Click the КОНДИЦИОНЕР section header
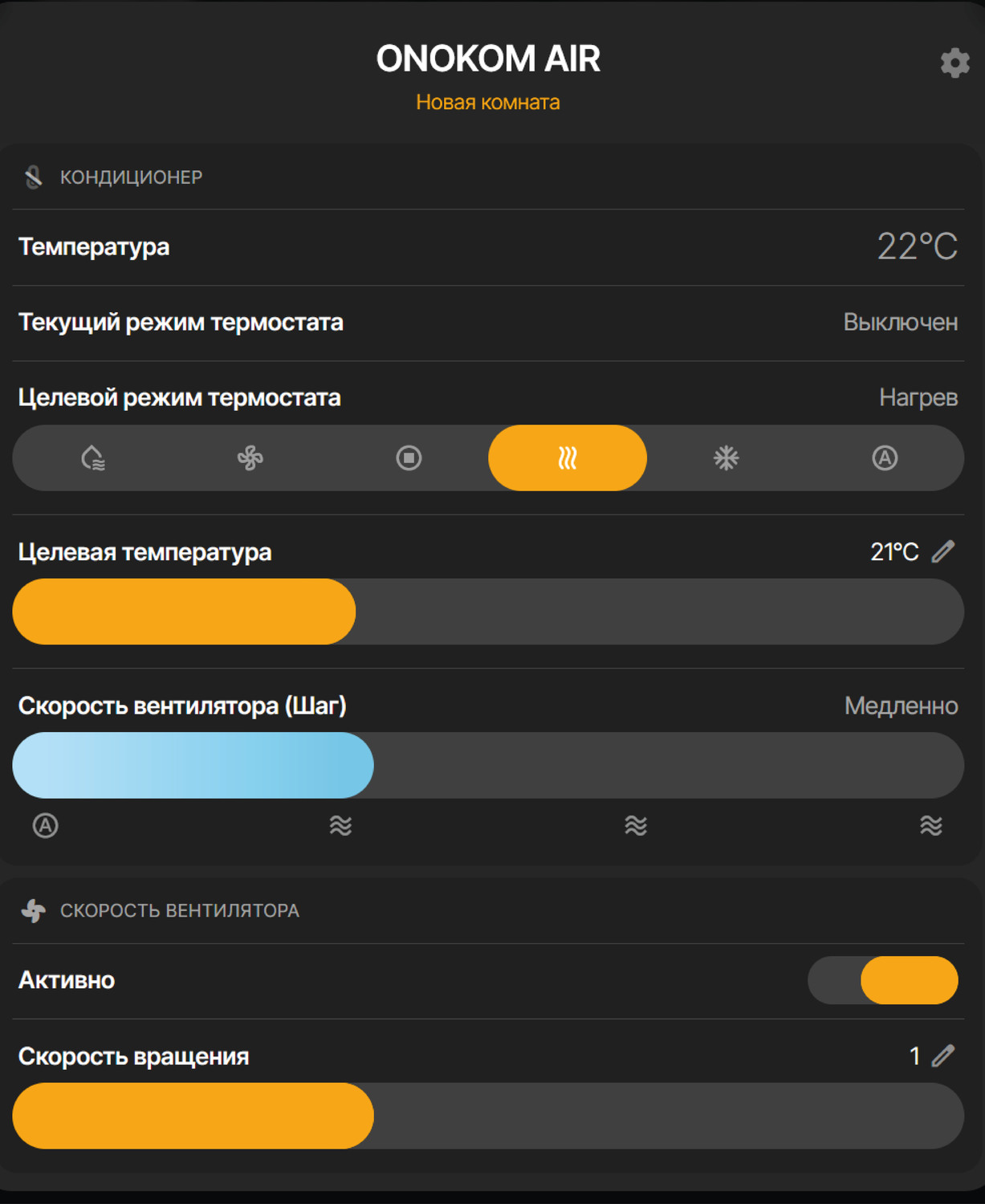The height and width of the screenshot is (1204, 985). click(130, 177)
